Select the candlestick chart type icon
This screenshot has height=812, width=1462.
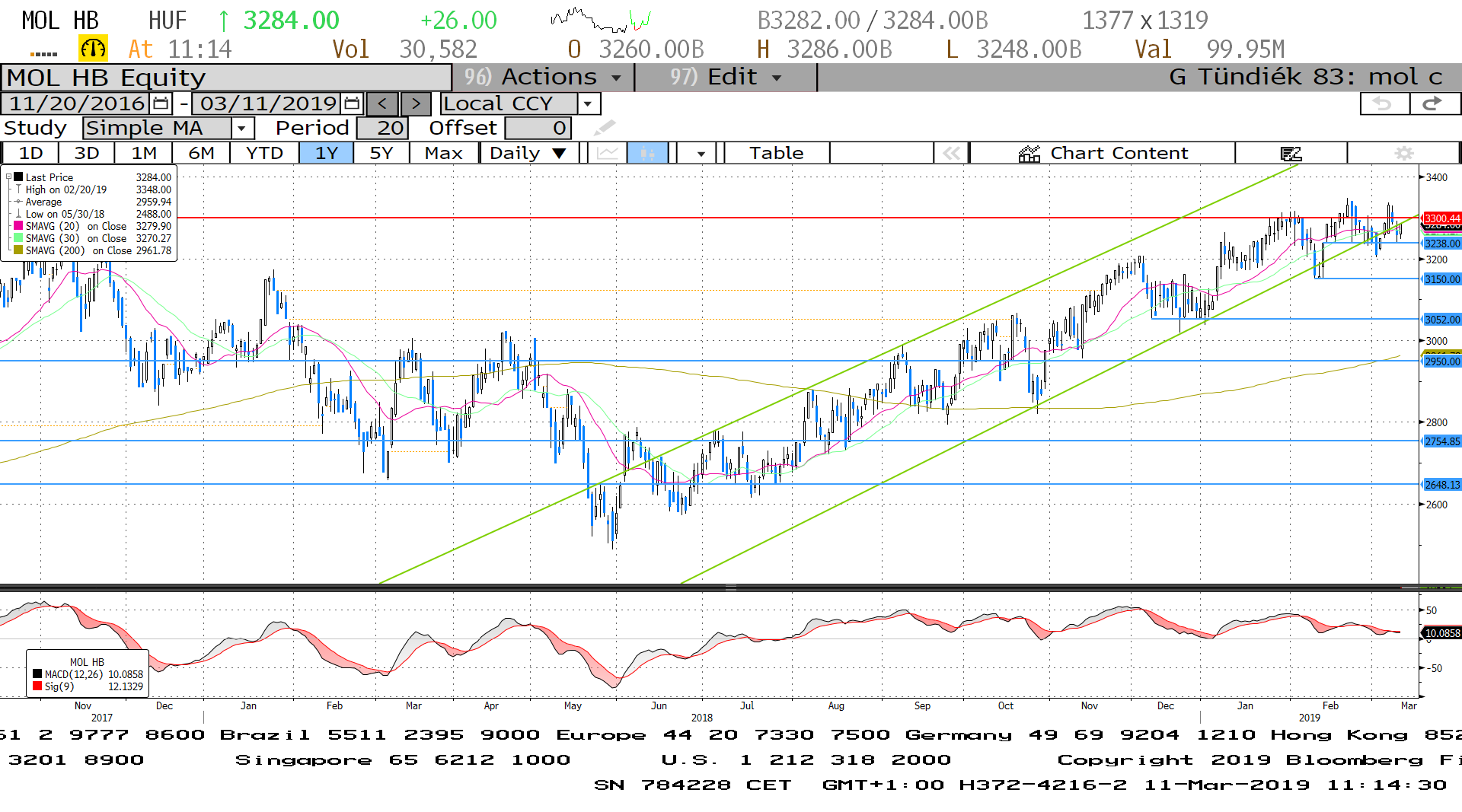coord(648,153)
